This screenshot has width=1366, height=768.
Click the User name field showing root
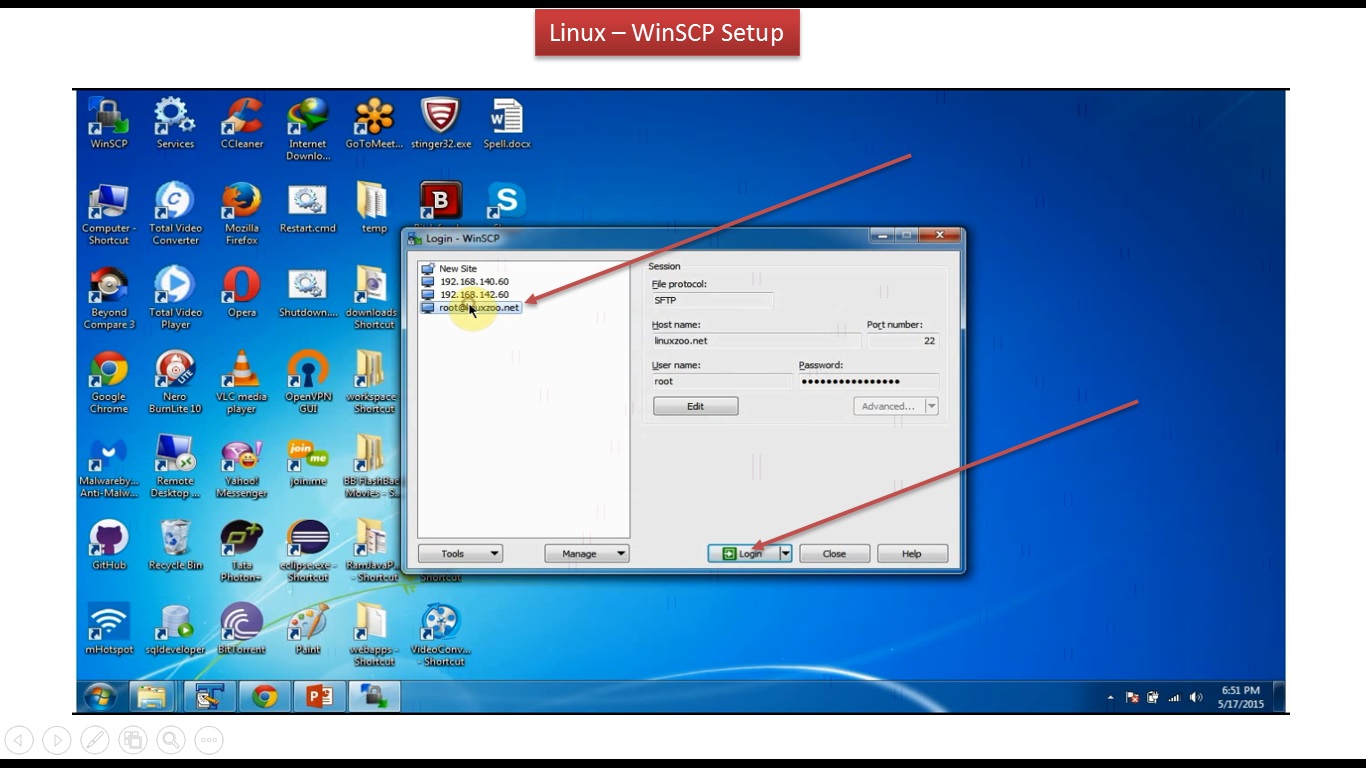(721, 382)
